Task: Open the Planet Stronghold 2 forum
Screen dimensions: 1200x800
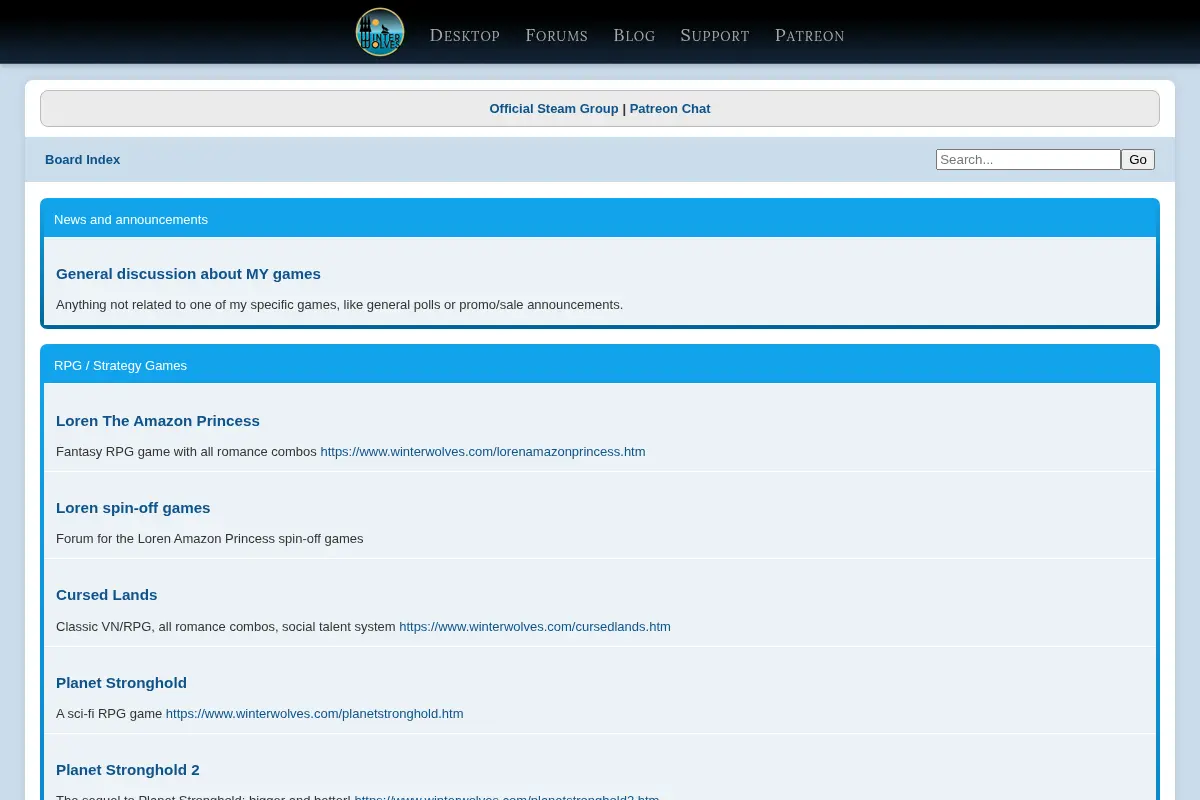Action: [128, 770]
